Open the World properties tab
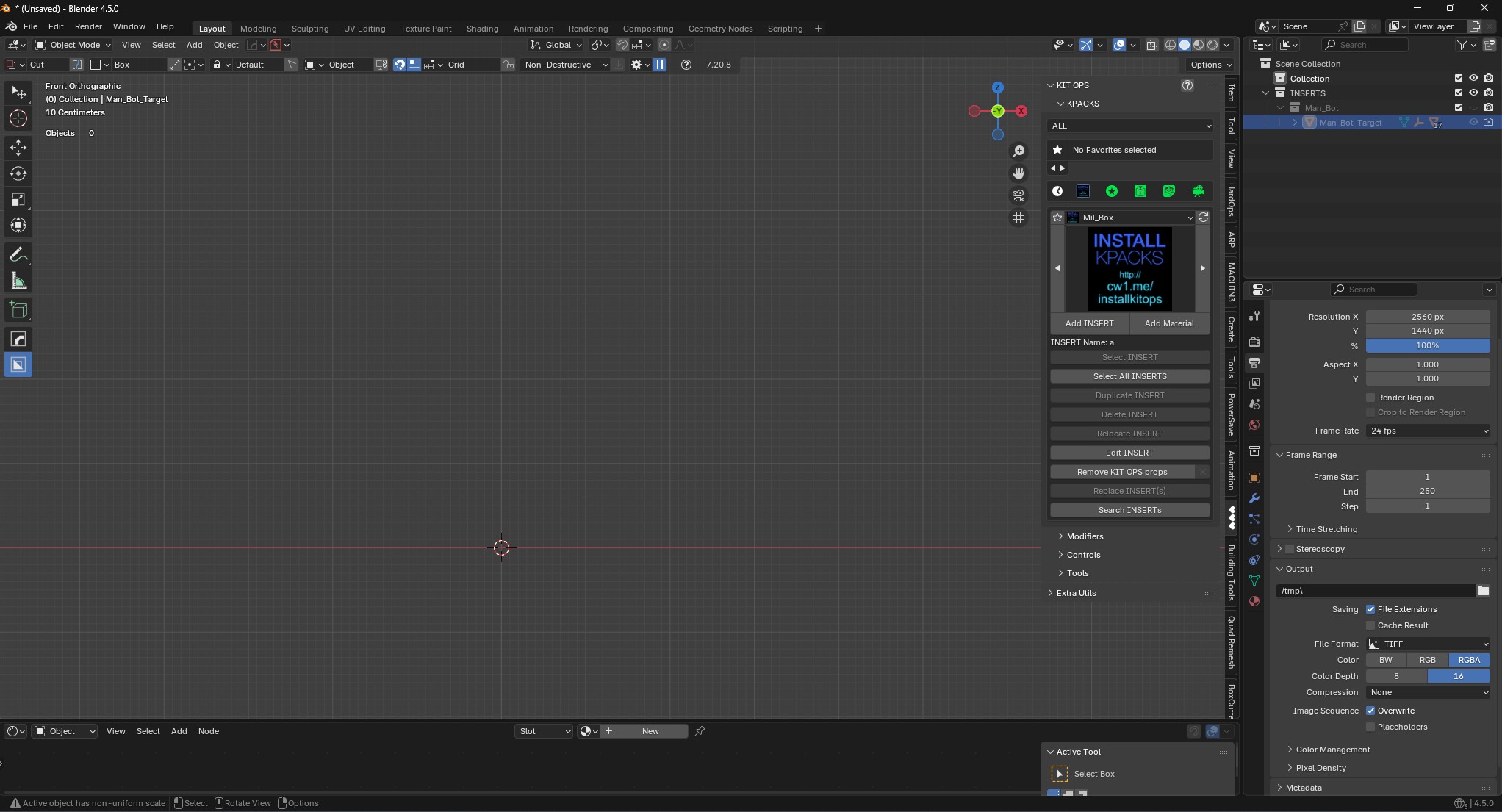Viewport: 1502px width, 812px height. [x=1254, y=425]
